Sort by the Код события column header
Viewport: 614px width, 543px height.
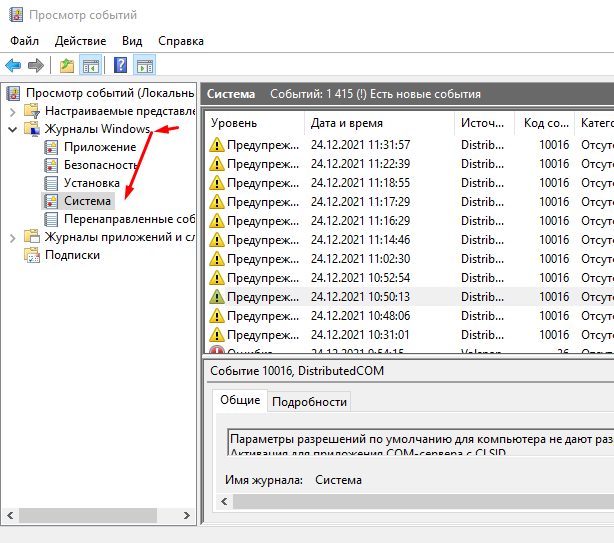544,123
